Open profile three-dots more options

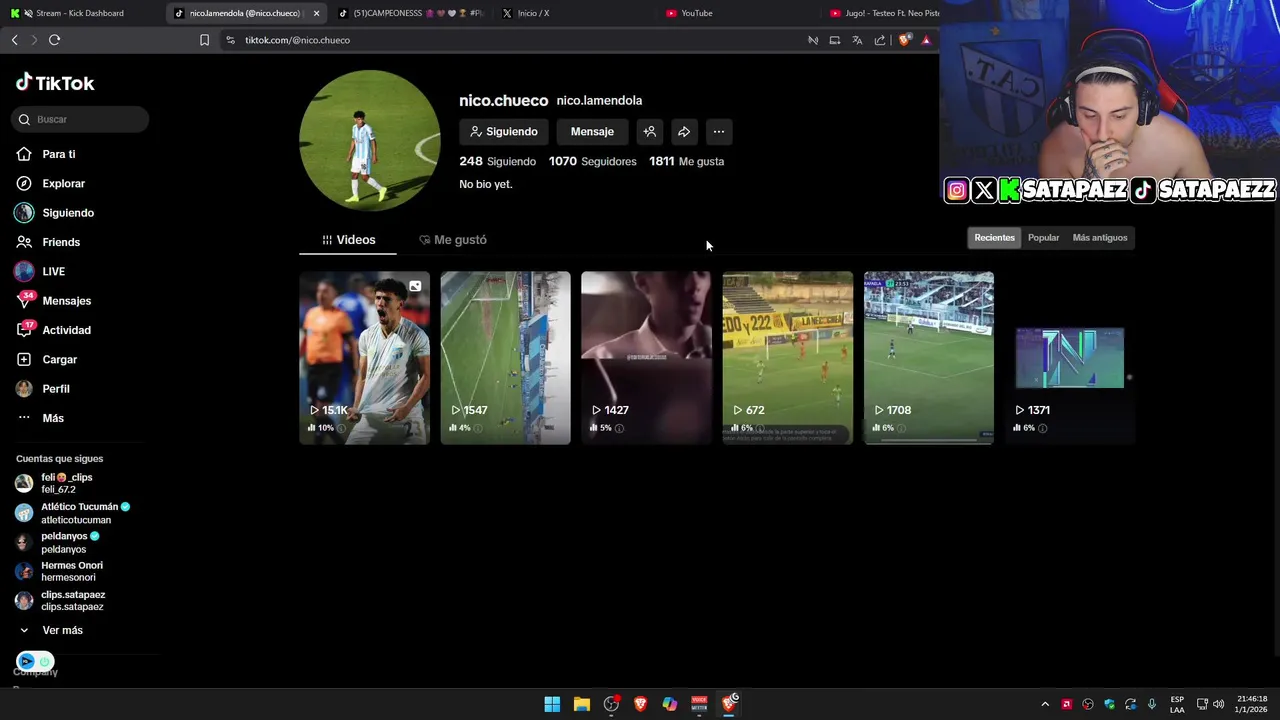(x=718, y=131)
